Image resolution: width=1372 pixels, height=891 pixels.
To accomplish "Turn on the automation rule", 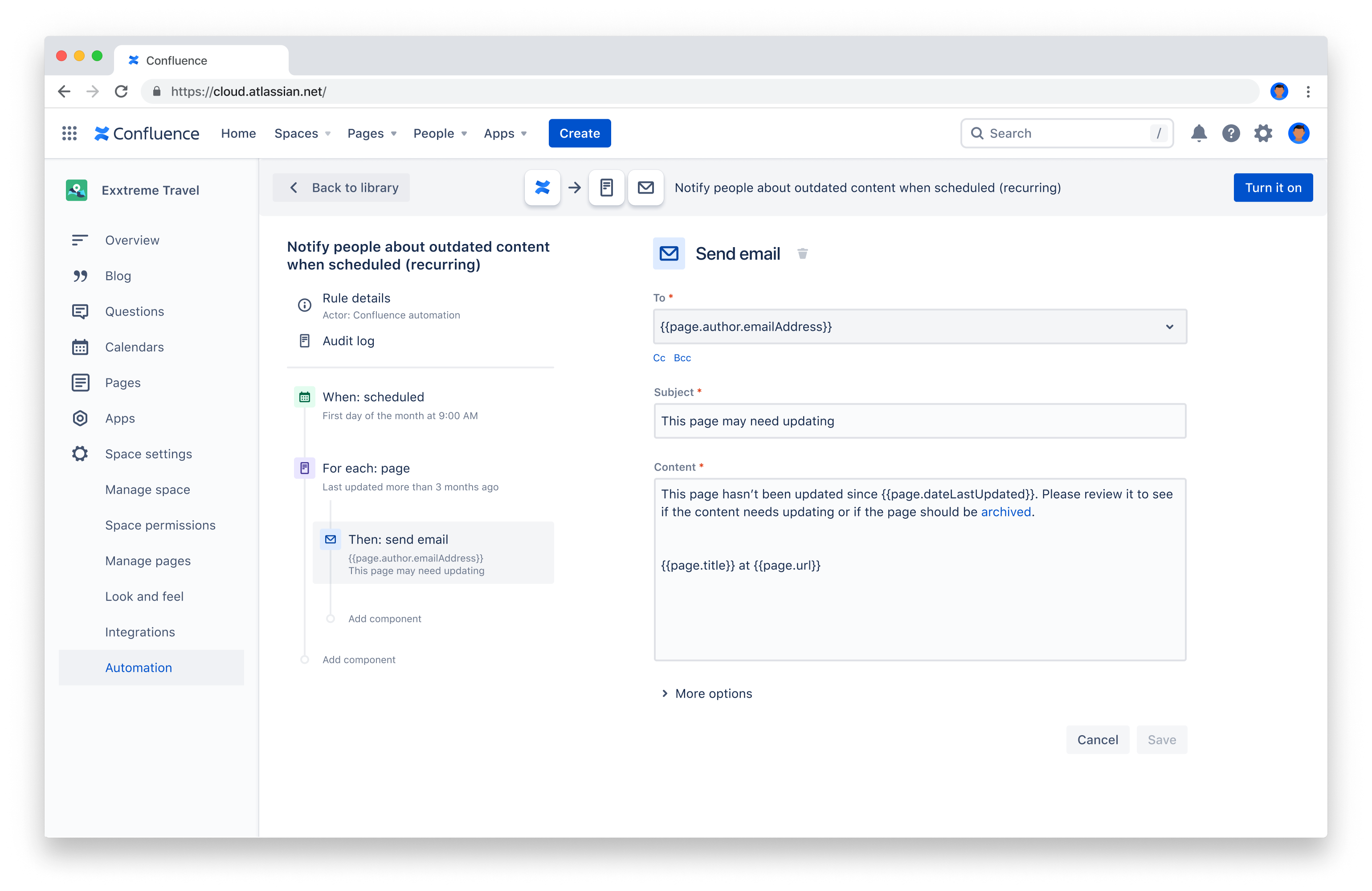I will coord(1273,187).
